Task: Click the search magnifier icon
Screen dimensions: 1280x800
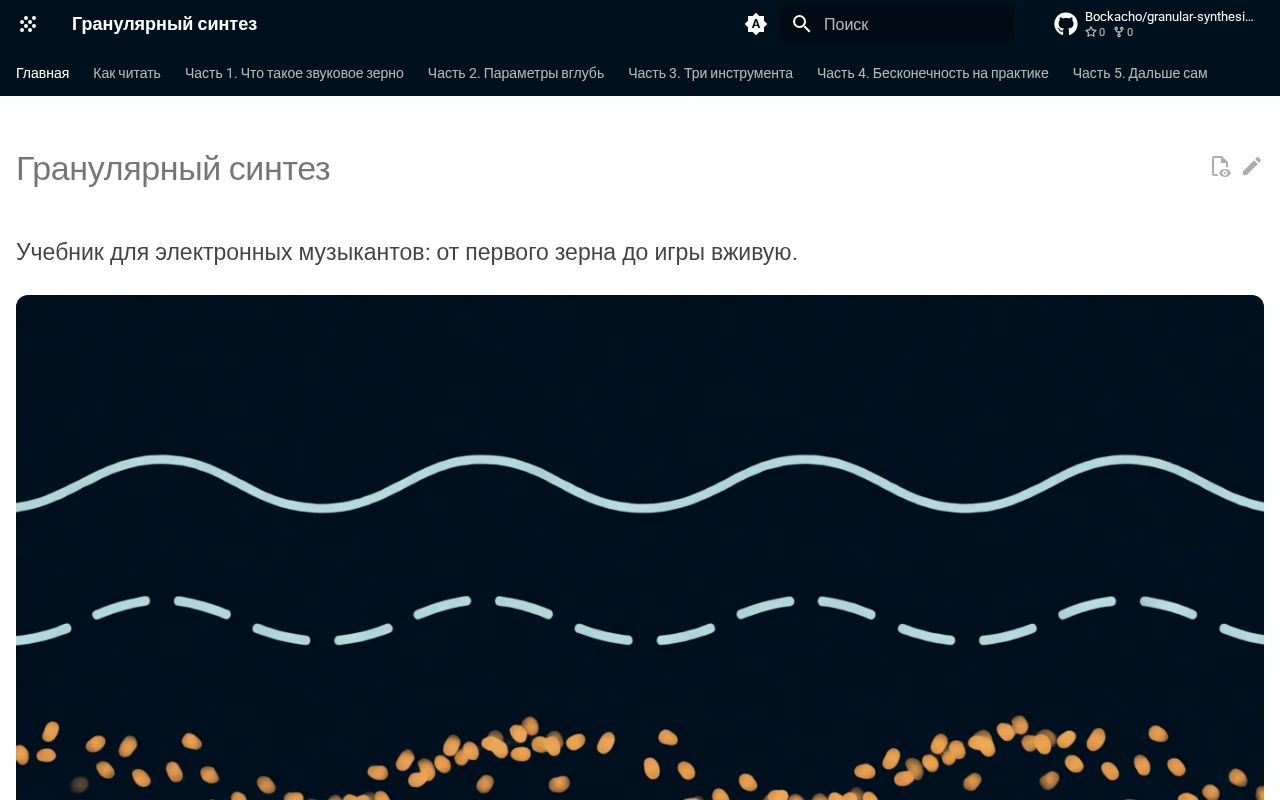Action: click(x=802, y=24)
